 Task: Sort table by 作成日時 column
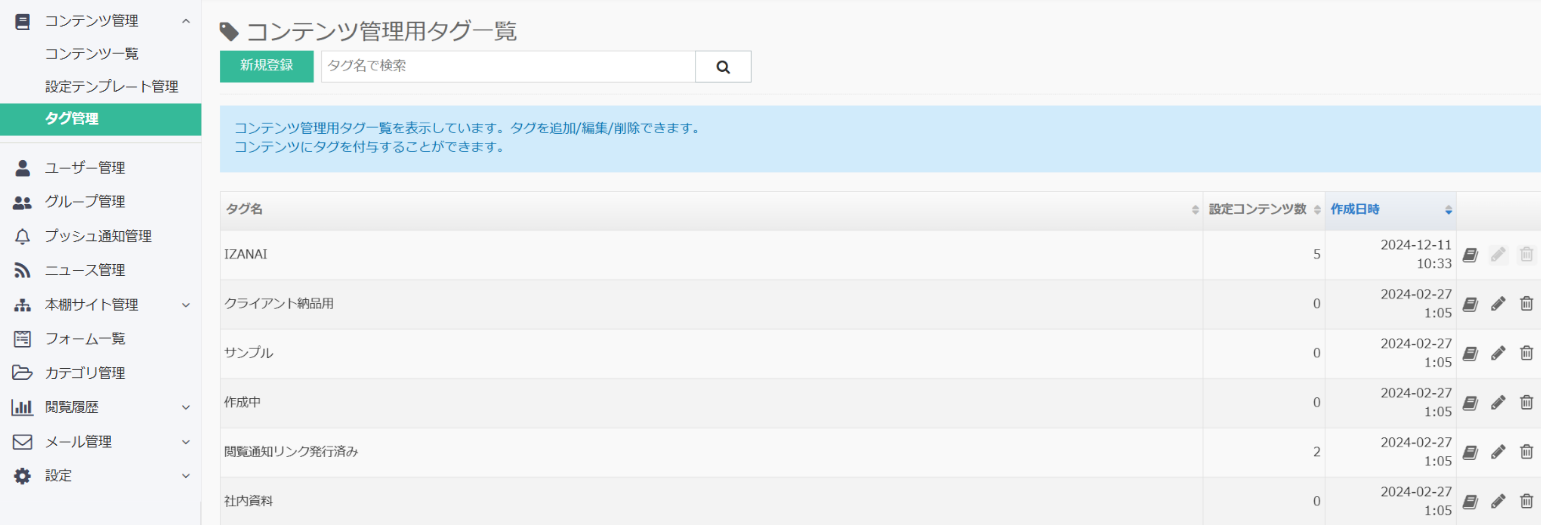coord(1390,210)
